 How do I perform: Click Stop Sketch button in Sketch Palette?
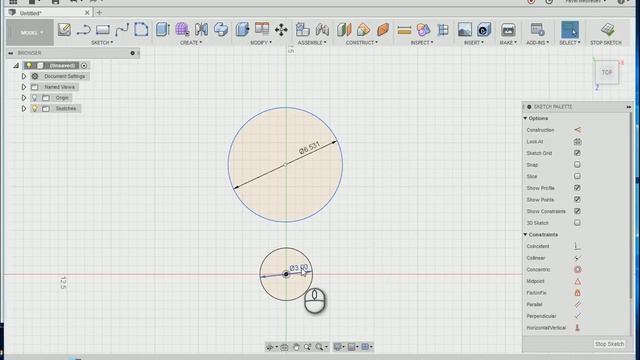point(609,344)
